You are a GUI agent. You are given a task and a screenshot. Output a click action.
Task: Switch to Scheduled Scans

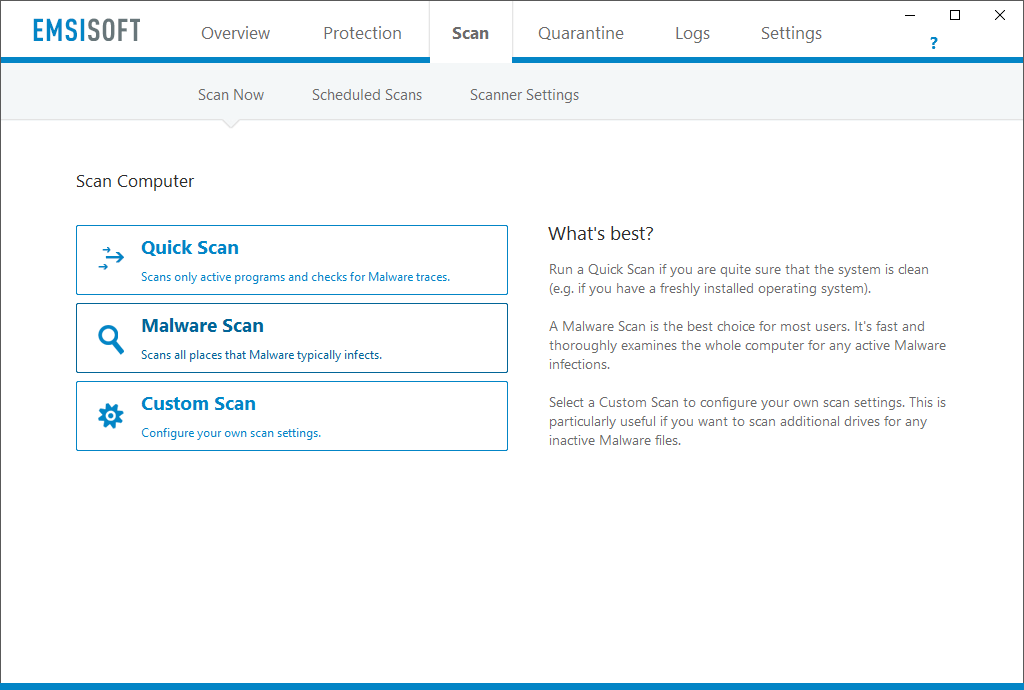coord(367,94)
